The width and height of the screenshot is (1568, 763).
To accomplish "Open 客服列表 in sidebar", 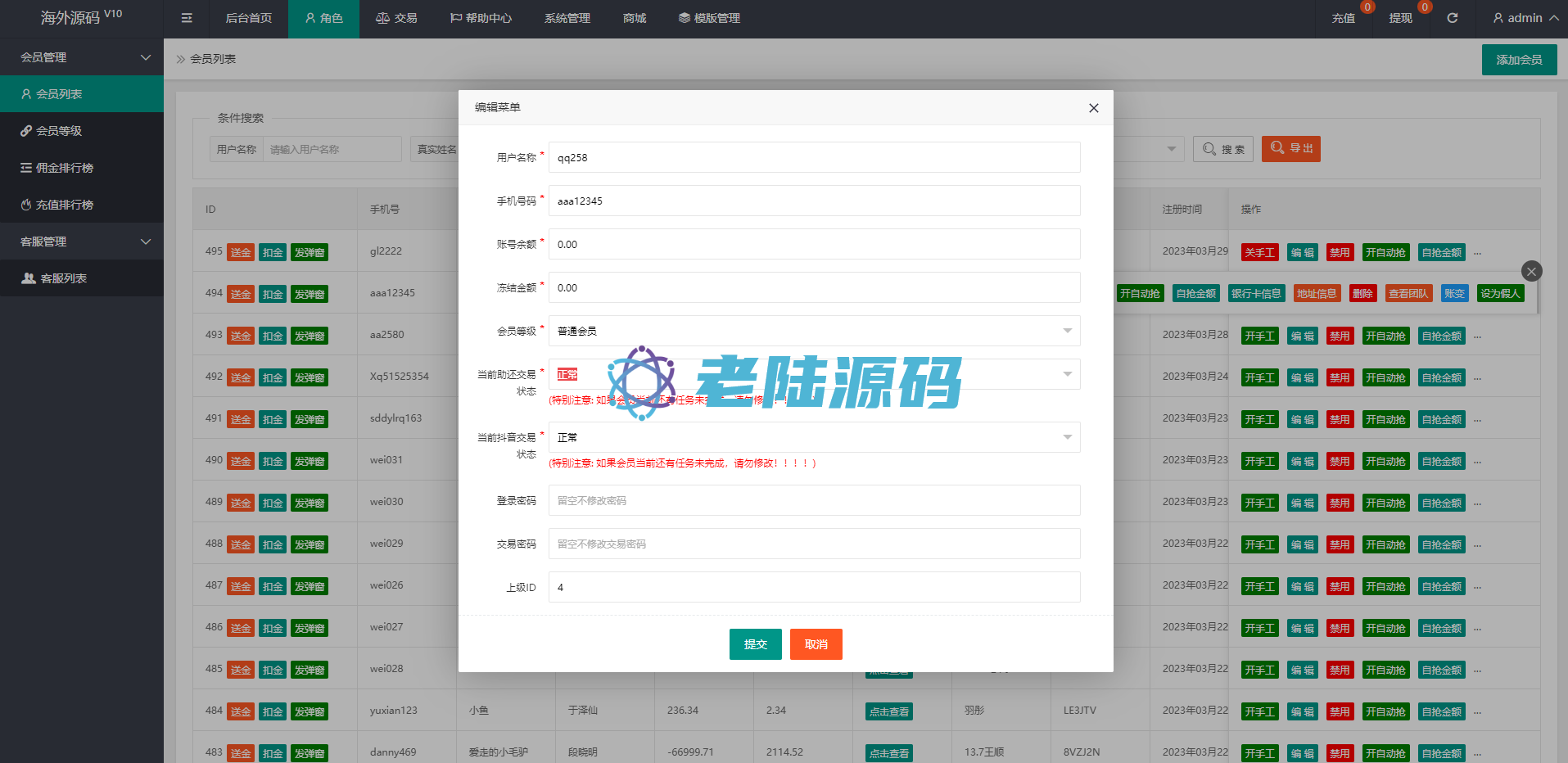I will pos(82,278).
